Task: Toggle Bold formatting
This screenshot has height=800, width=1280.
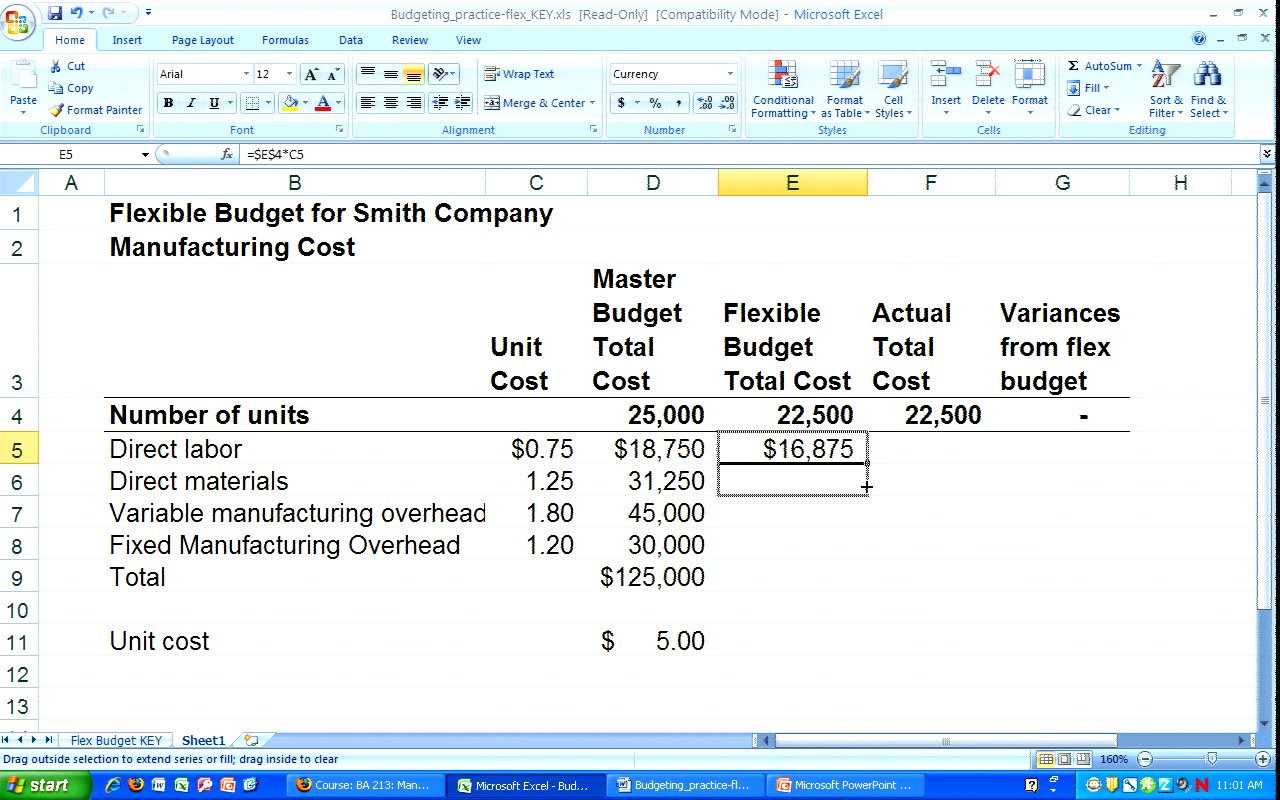Action: pos(168,103)
